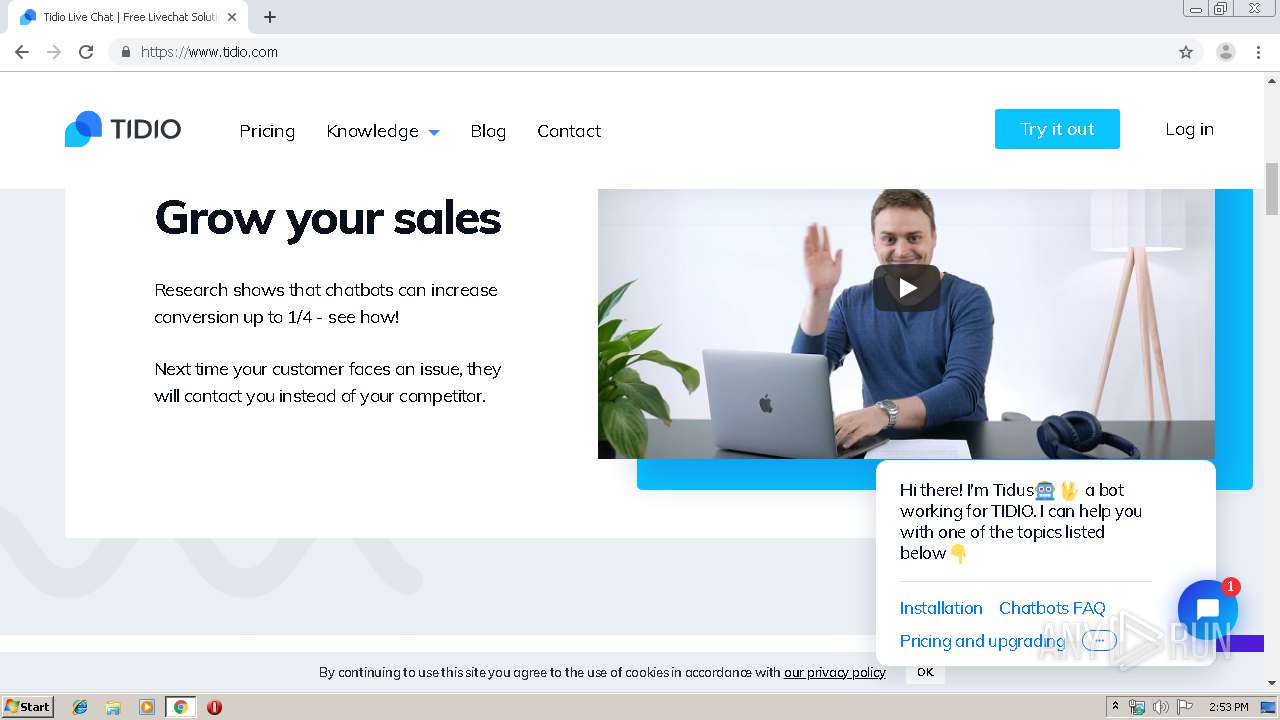Show more chatbot topics with ellipsis button

pyautogui.click(x=1099, y=641)
